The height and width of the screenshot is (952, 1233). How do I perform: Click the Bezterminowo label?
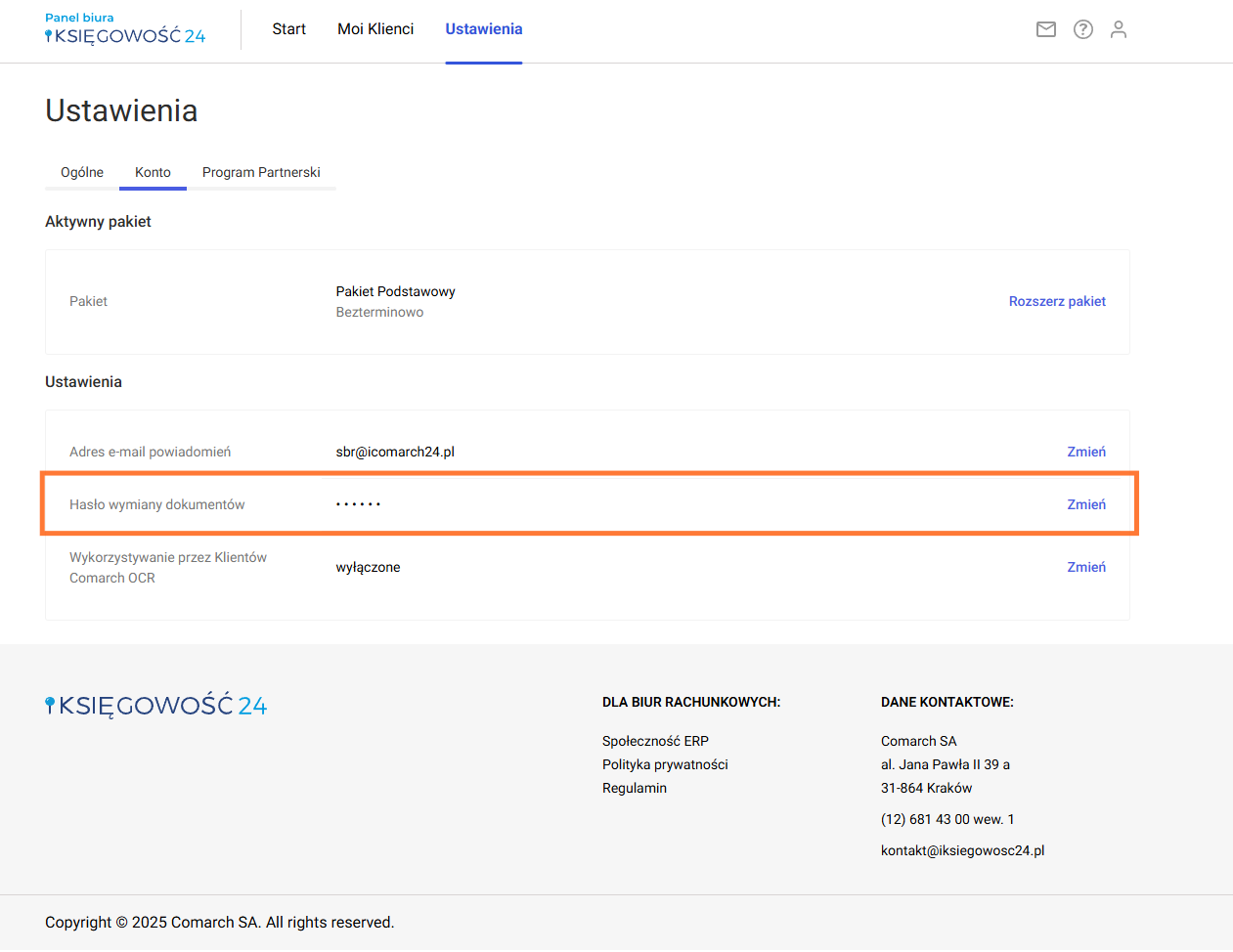[x=379, y=312]
